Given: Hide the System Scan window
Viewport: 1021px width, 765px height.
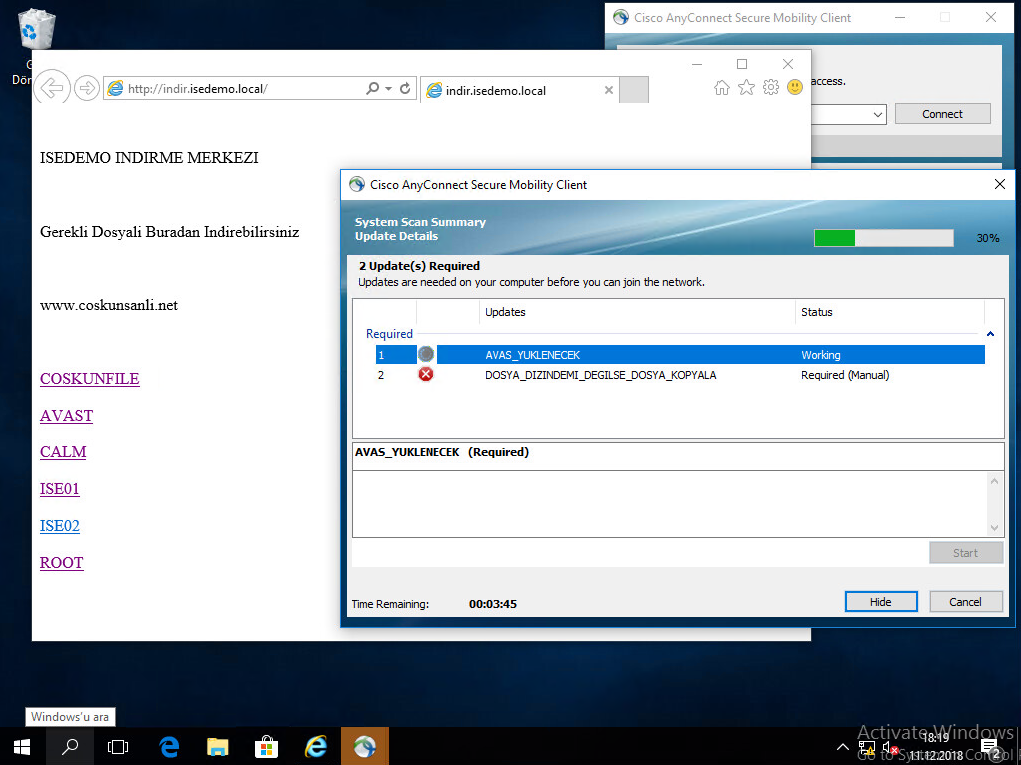Looking at the screenshot, I should click(881, 602).
